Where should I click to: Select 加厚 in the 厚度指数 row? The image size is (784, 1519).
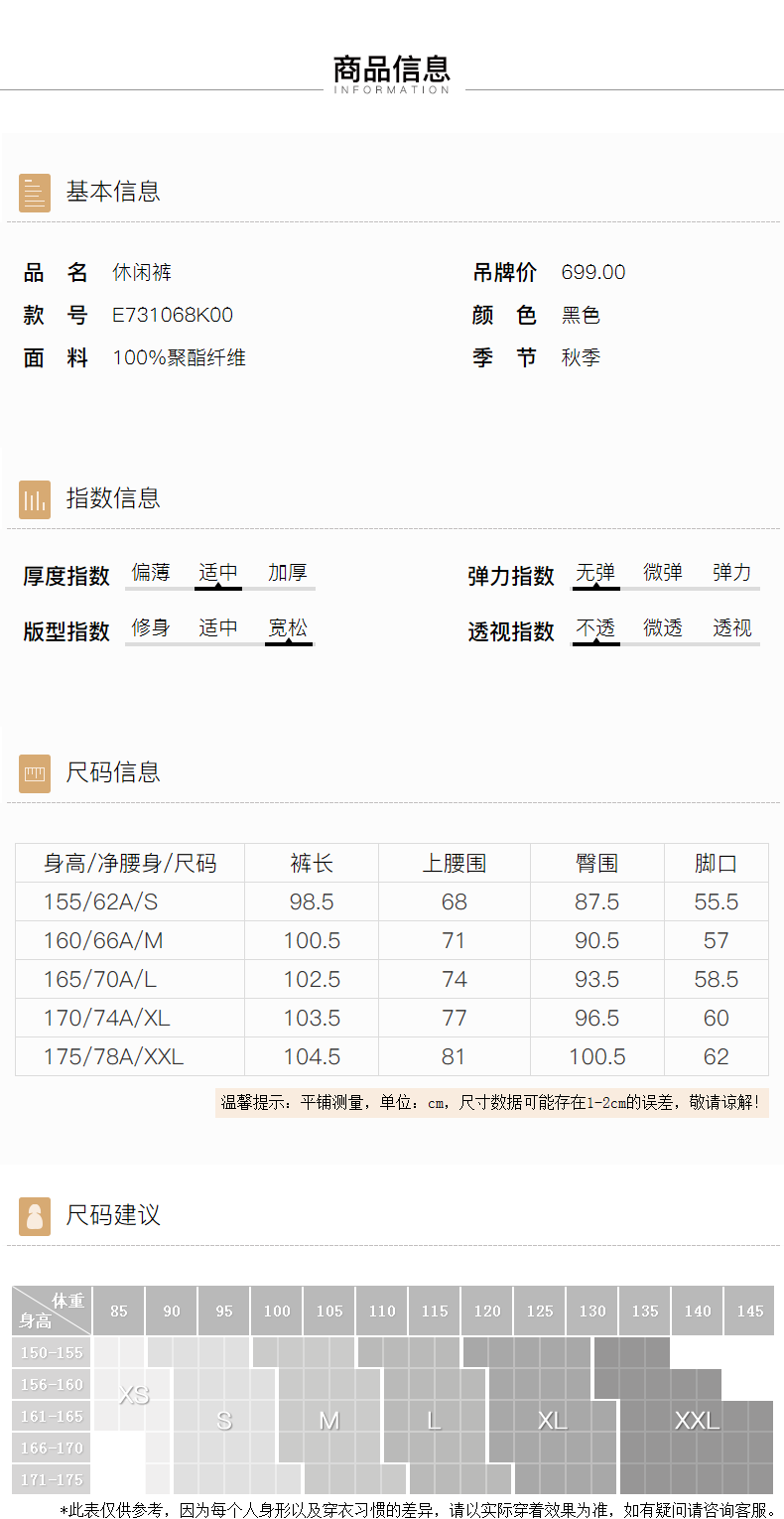point(288,573)
